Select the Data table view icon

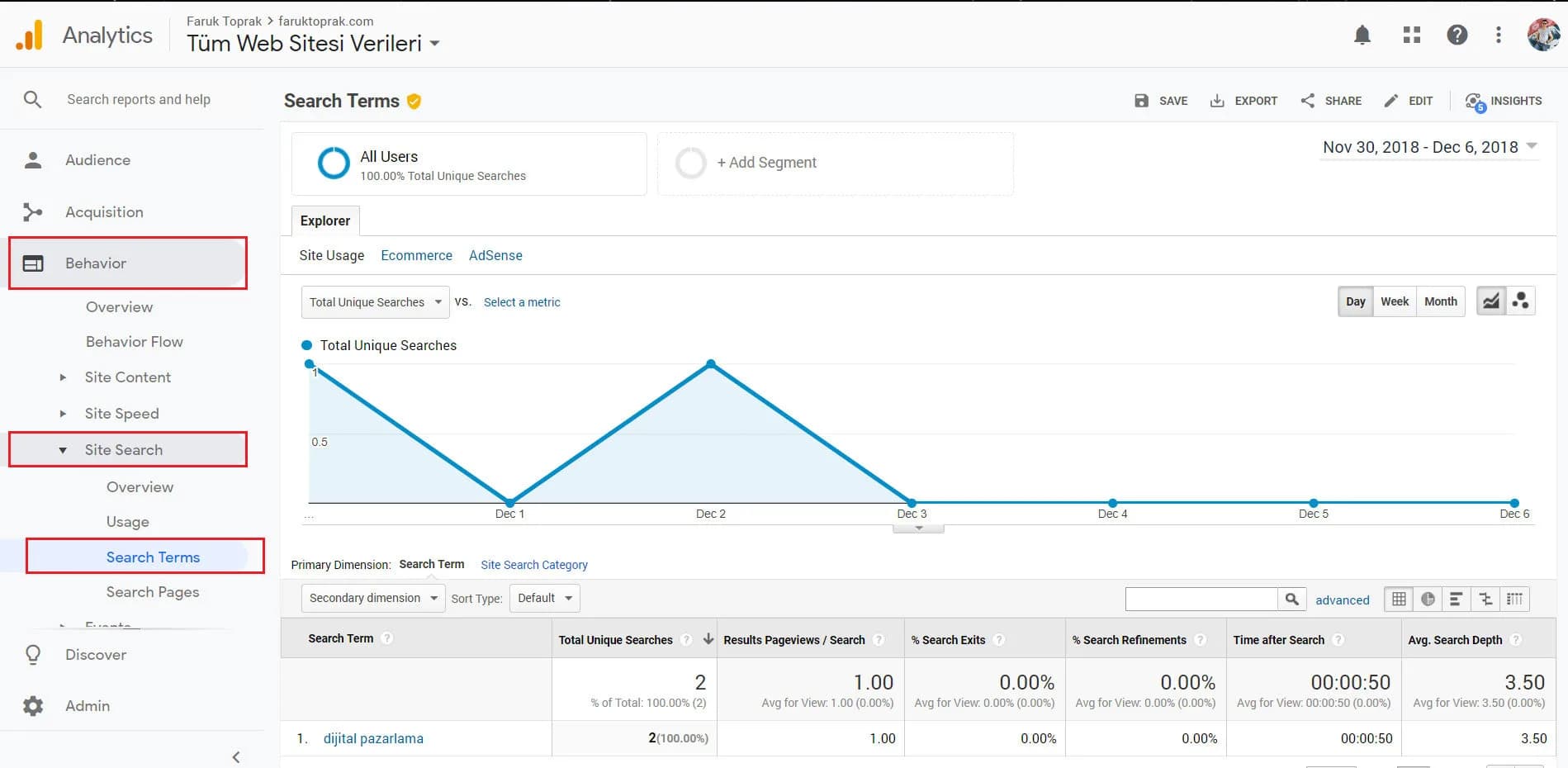[x=1399, y=600]
